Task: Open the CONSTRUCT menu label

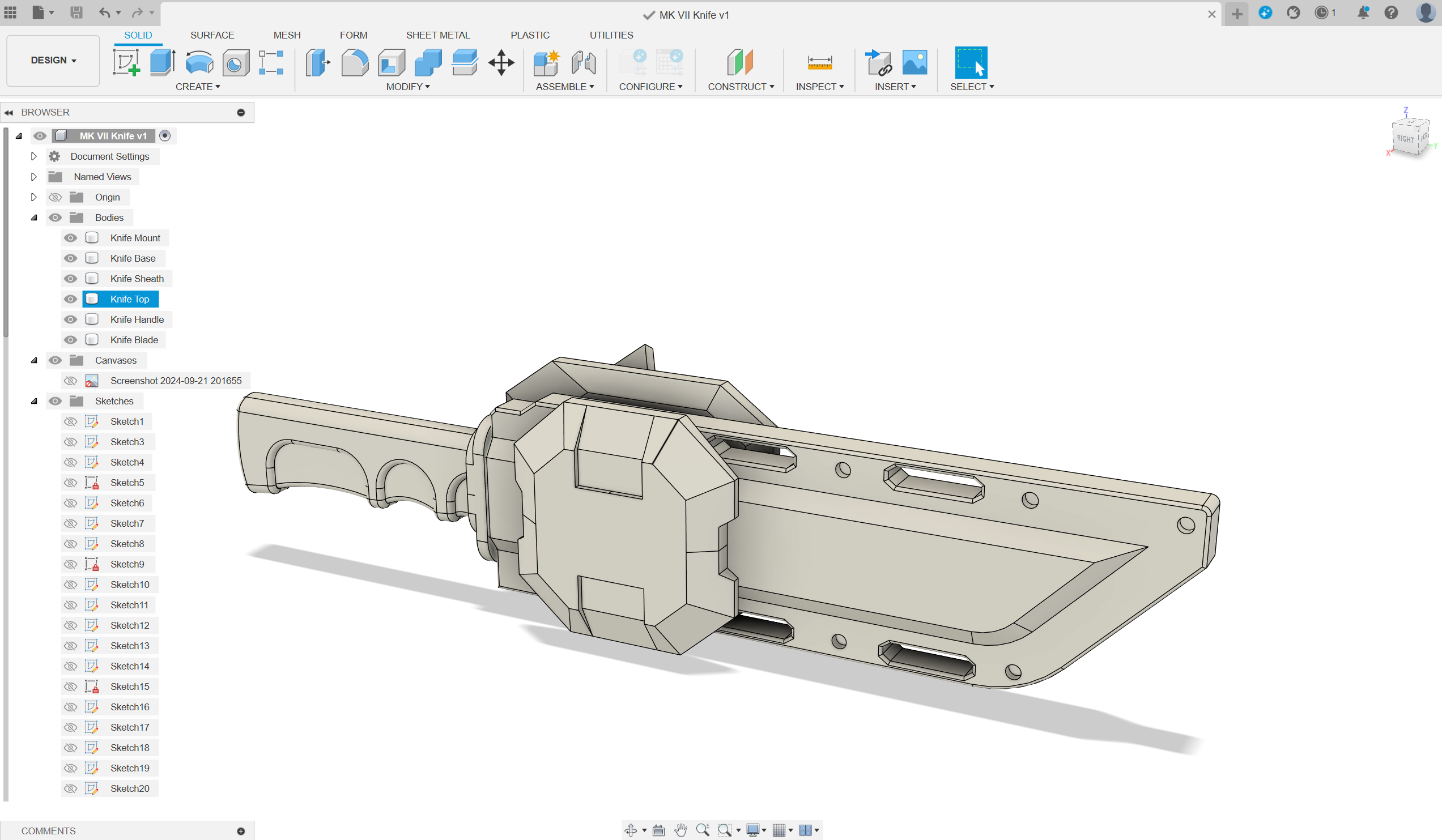Action: coord(741,87)
